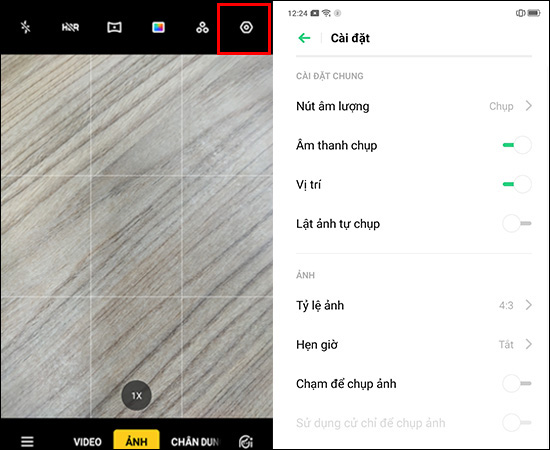Toggle the HDR icon
Viewport: 550px width, 450px height.
click(x=70, y=27)
